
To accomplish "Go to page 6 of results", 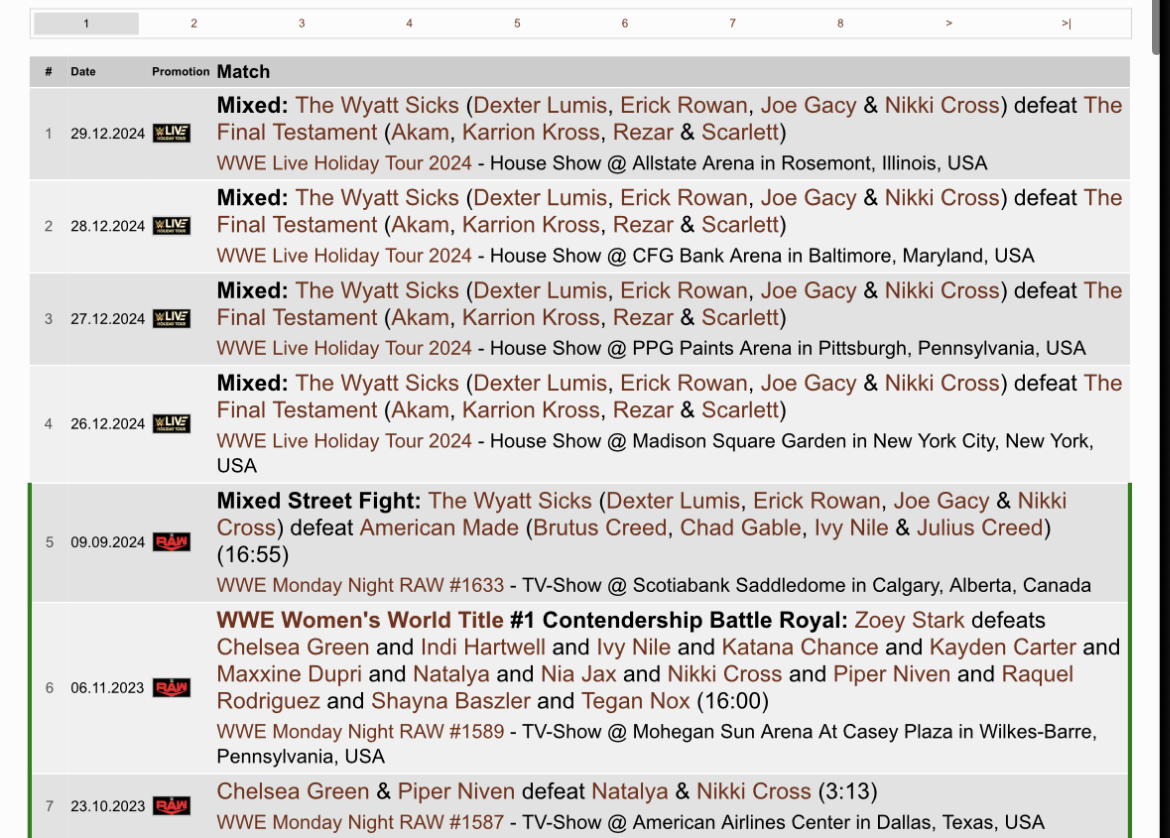I will click(625, 23).
